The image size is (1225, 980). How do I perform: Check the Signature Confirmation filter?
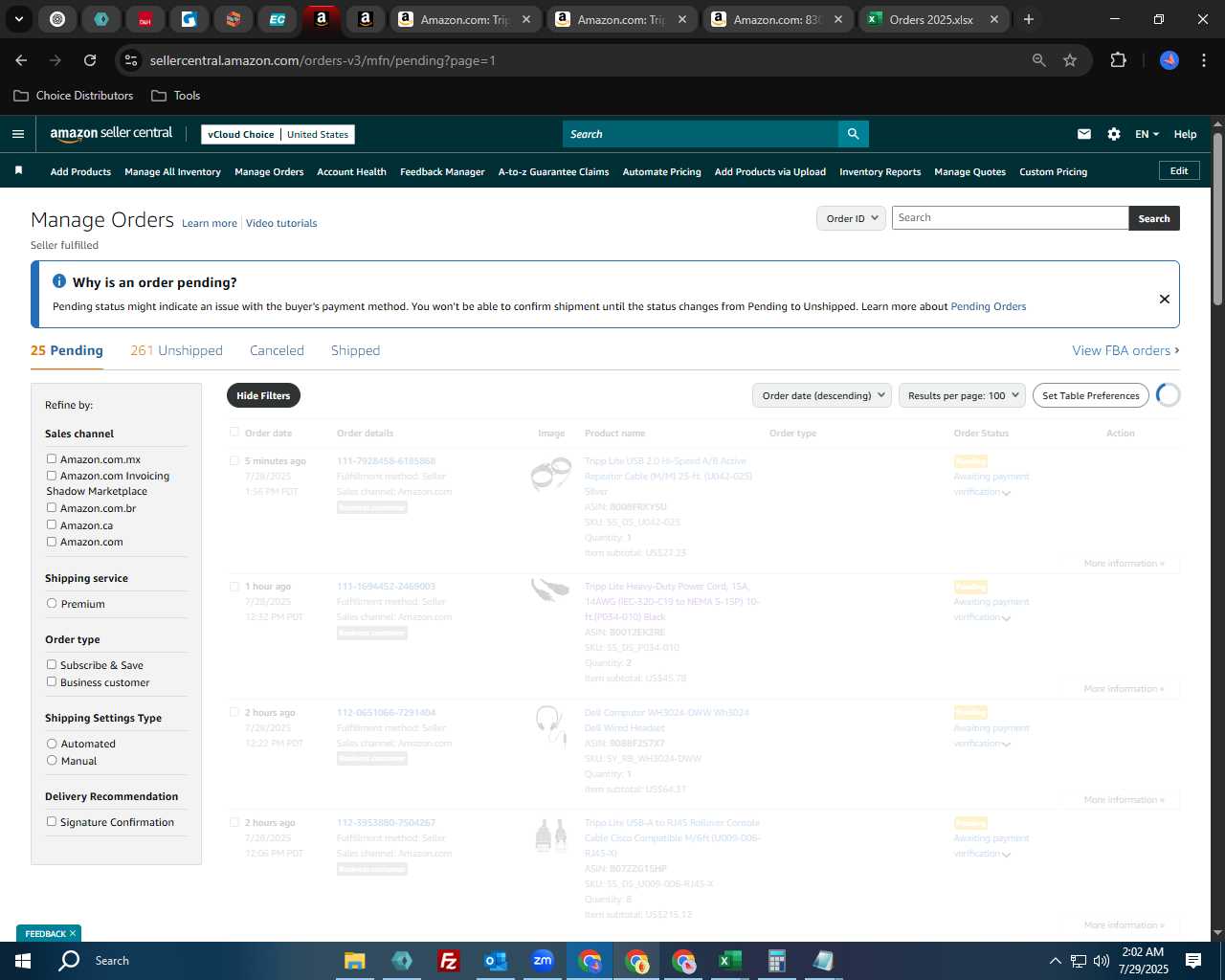tap(52, 821)
